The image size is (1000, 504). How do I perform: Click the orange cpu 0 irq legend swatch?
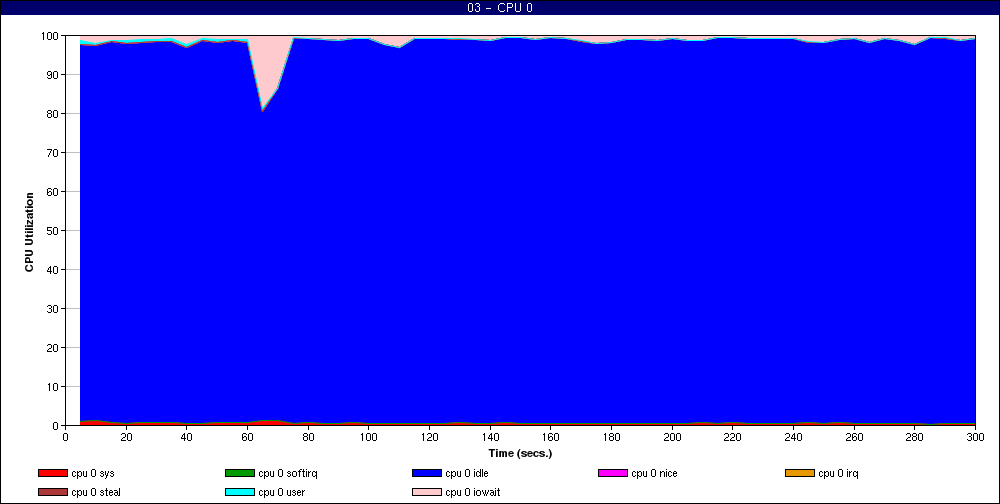click(800, 473)
